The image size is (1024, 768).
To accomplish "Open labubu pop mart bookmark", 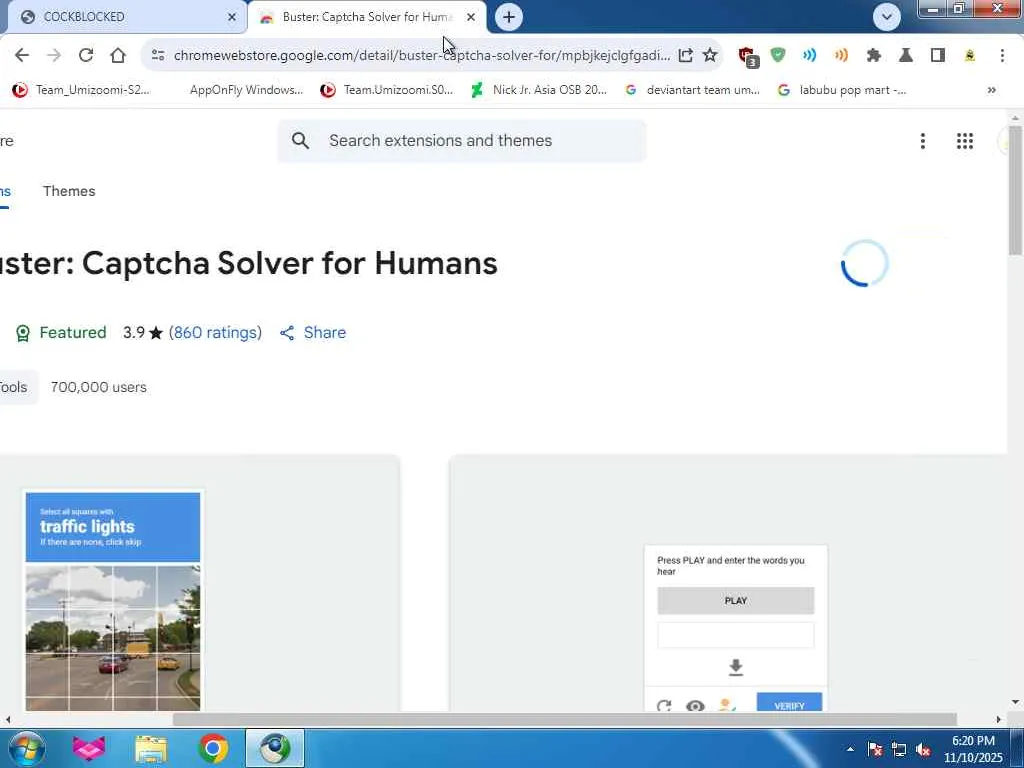I will [x=842, y=90].
